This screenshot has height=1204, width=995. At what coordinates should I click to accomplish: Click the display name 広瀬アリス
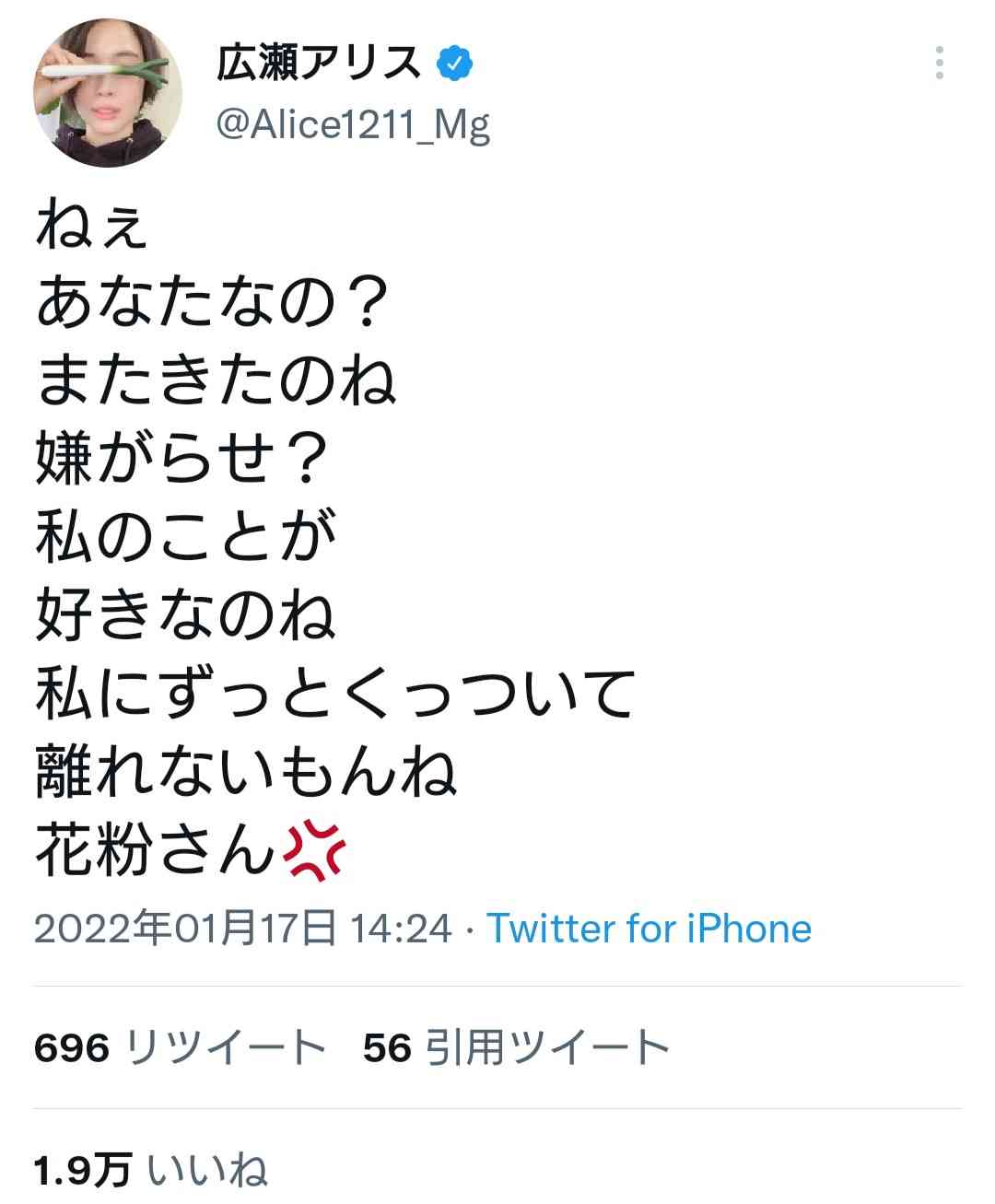click(x=318, y=64)
